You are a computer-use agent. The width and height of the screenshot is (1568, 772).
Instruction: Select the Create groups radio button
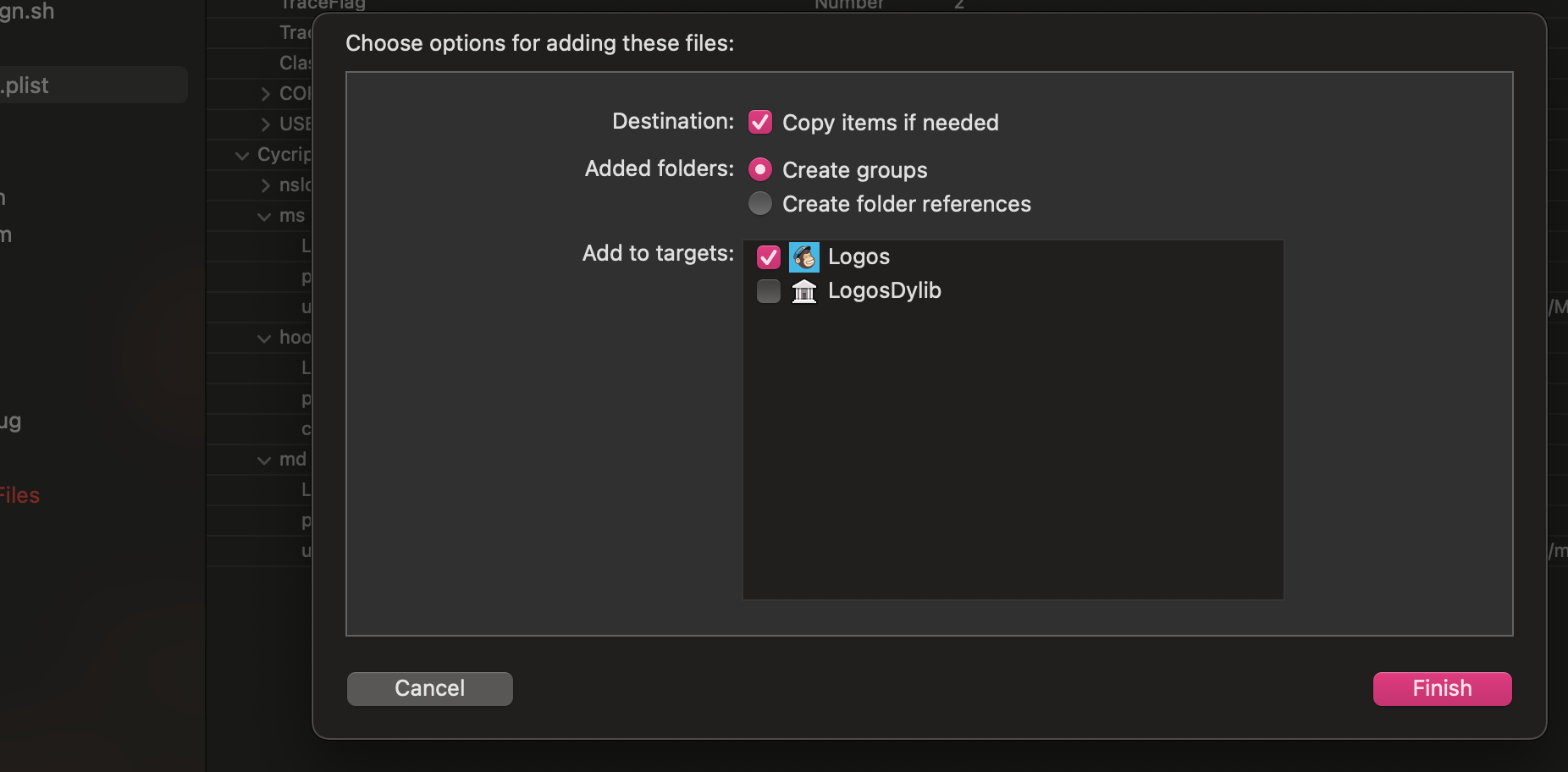[x=760, y=170]
